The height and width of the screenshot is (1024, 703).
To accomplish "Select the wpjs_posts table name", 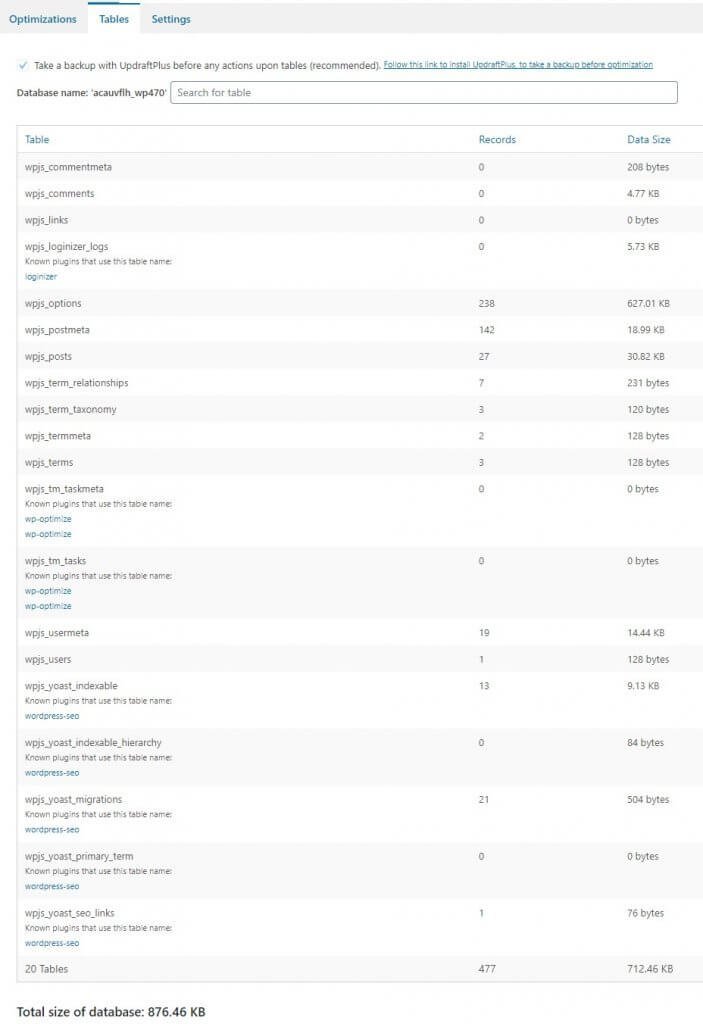I will tap(48, 357).
